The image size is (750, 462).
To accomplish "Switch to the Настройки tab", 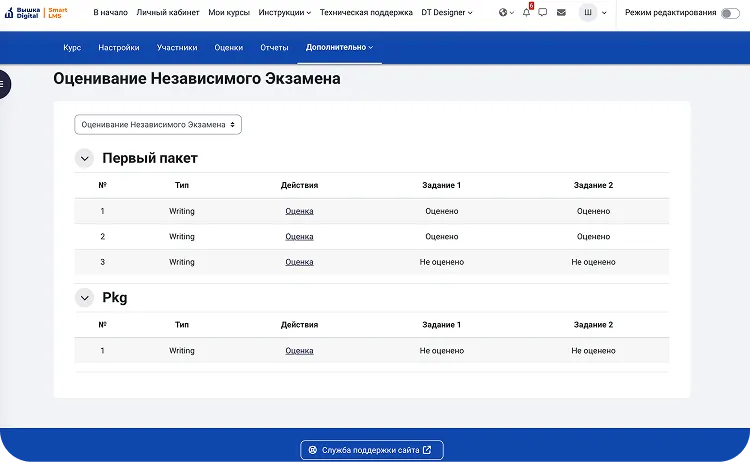I will (x=119, y=47).
